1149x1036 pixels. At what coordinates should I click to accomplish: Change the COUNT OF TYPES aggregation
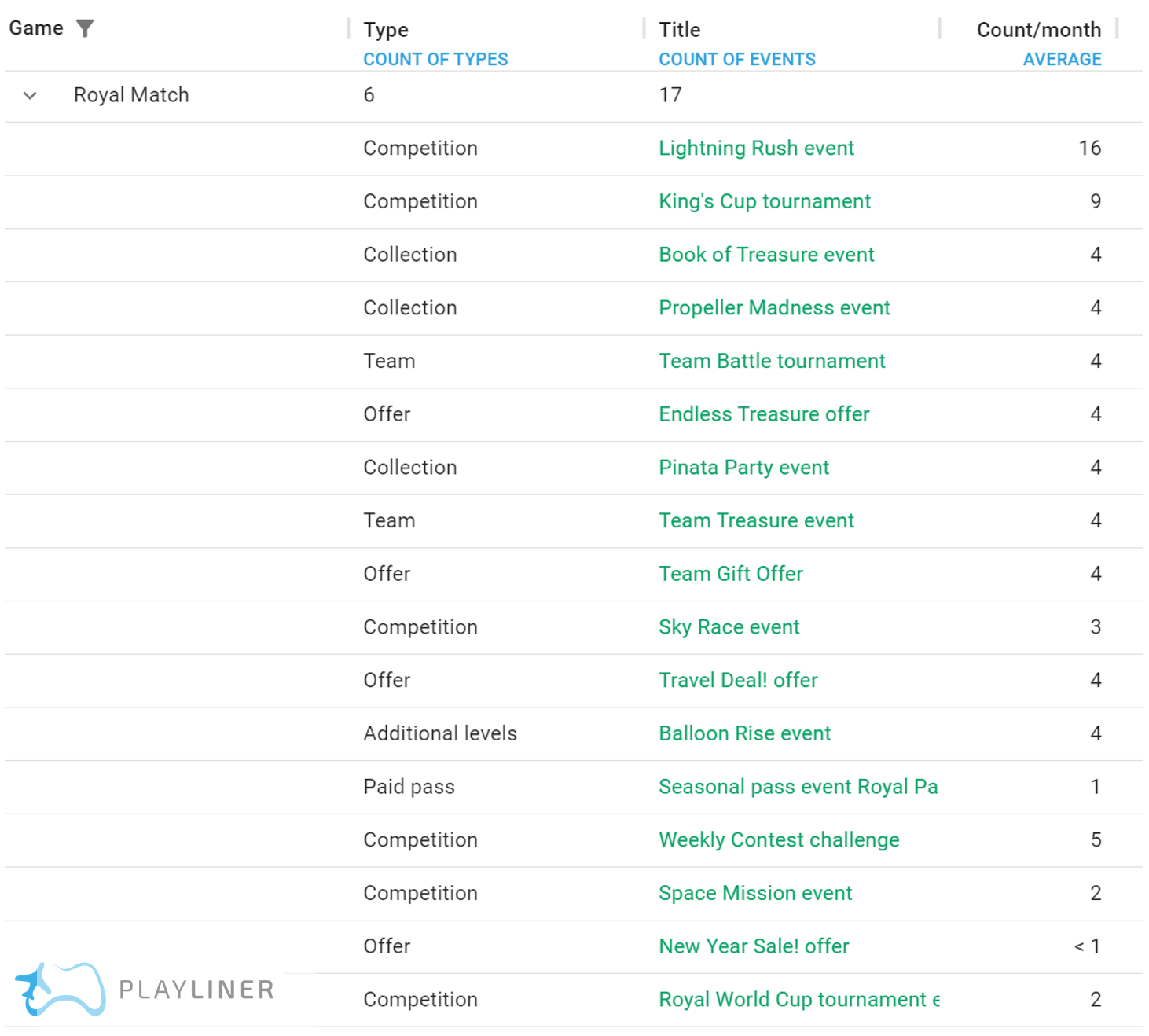[x=435, y=60]
